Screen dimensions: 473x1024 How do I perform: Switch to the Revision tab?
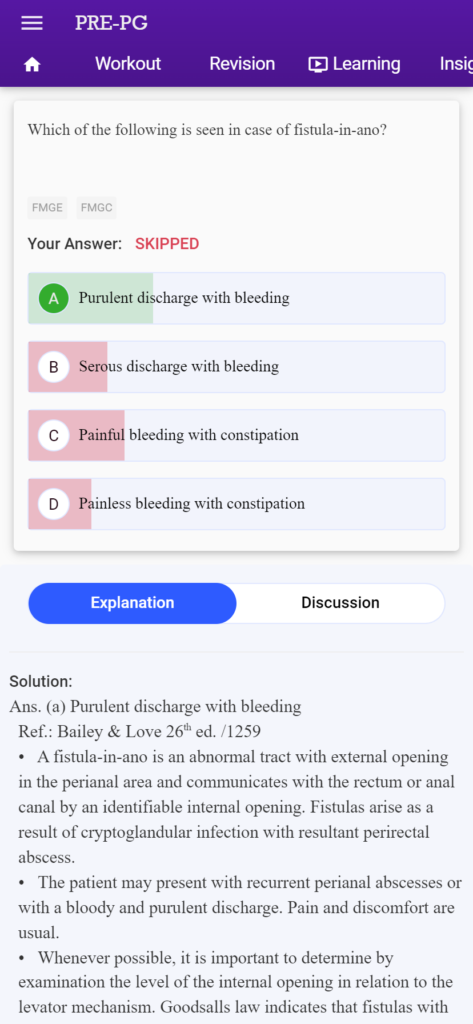[242, 64]
